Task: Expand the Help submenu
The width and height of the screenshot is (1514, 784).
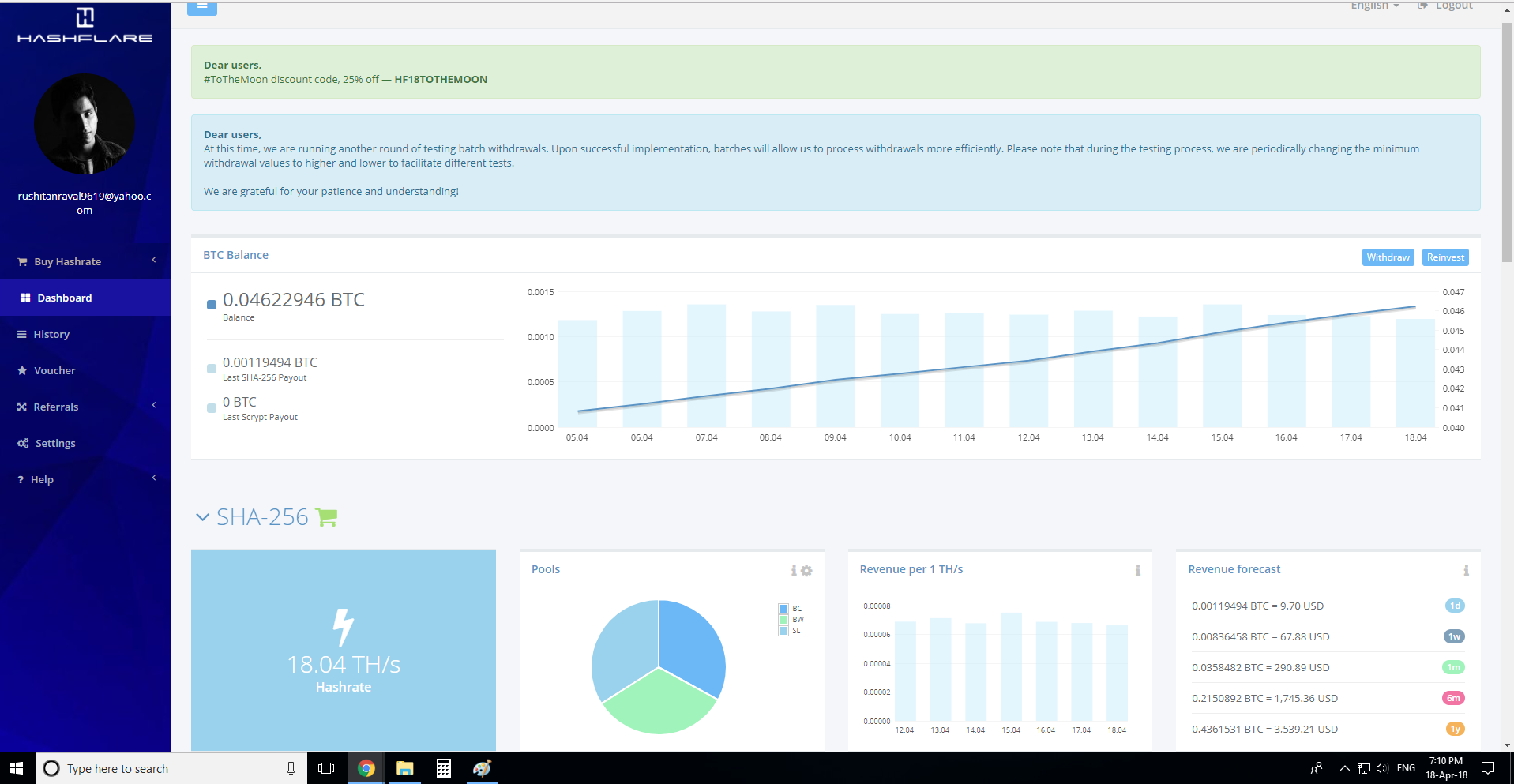Action: coord(154,478)
